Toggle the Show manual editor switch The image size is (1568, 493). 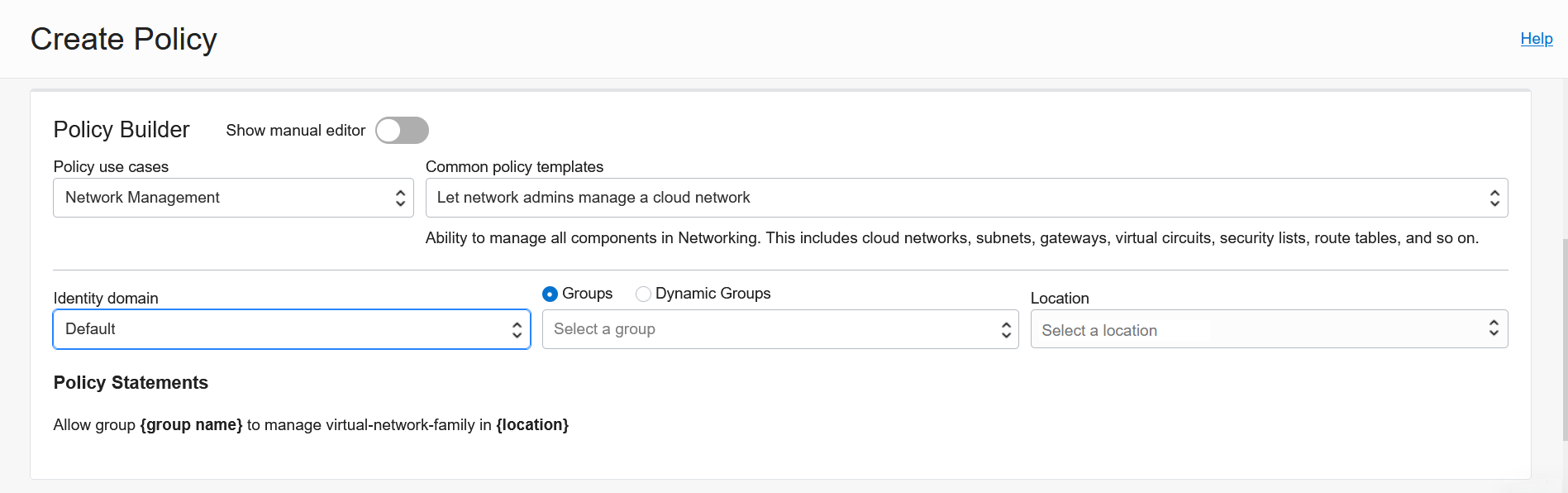coord(402,131)
